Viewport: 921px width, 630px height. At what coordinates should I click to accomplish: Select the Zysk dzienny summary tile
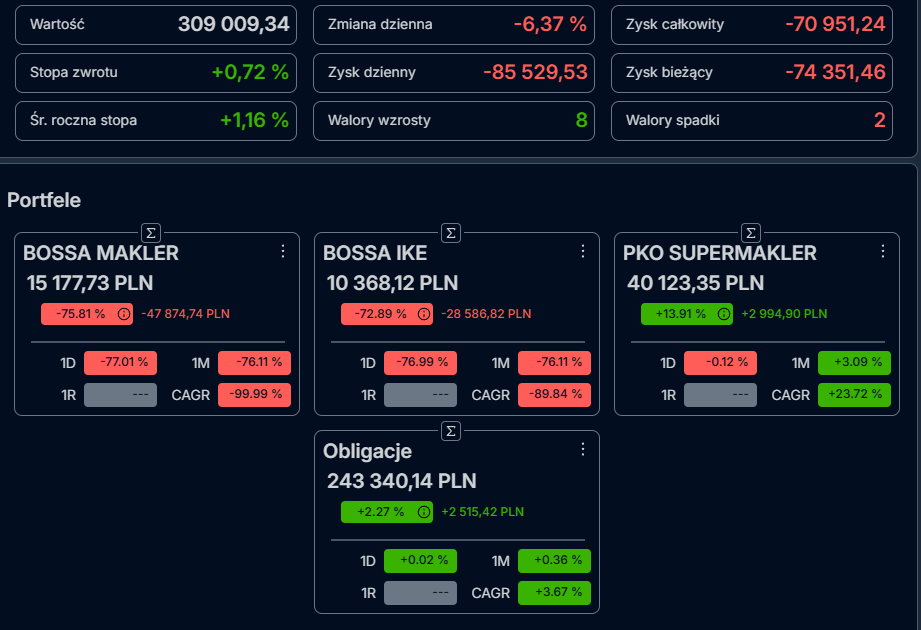coord(454,73)
